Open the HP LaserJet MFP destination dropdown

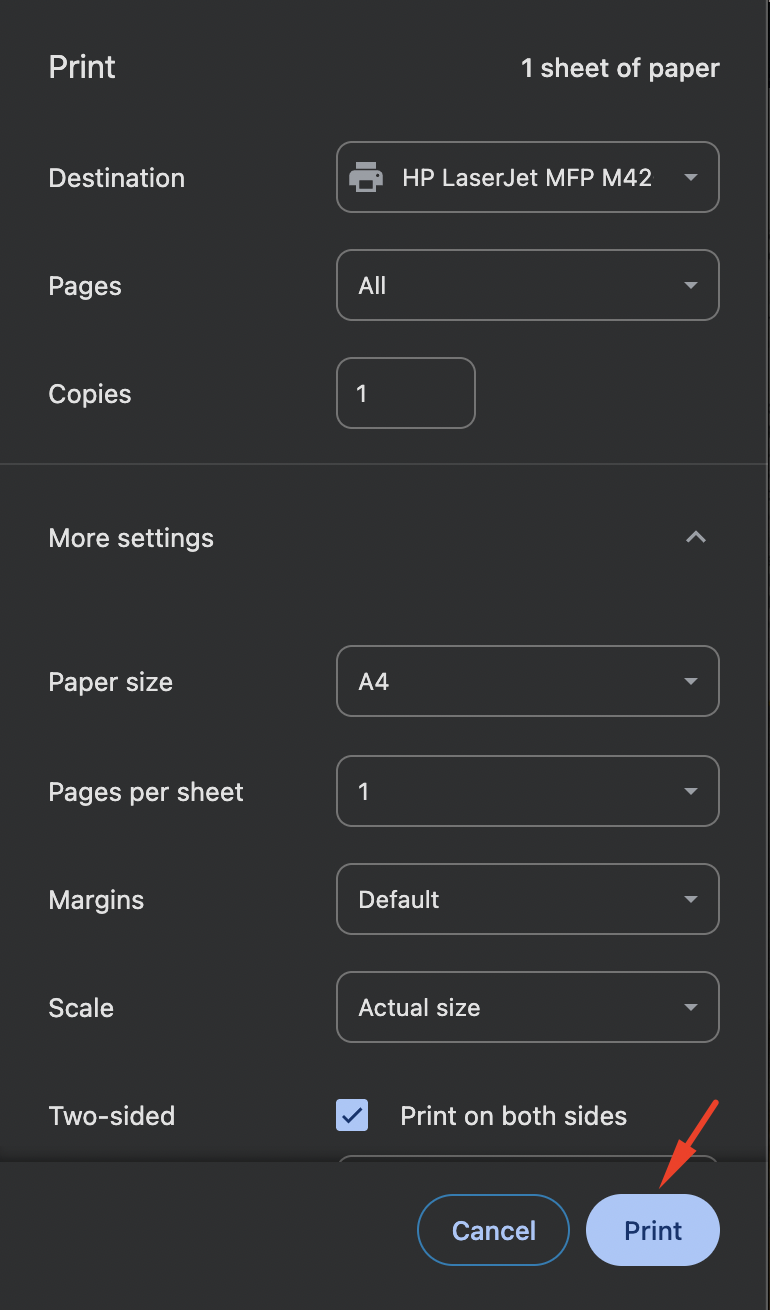click(x=527, y=178)
